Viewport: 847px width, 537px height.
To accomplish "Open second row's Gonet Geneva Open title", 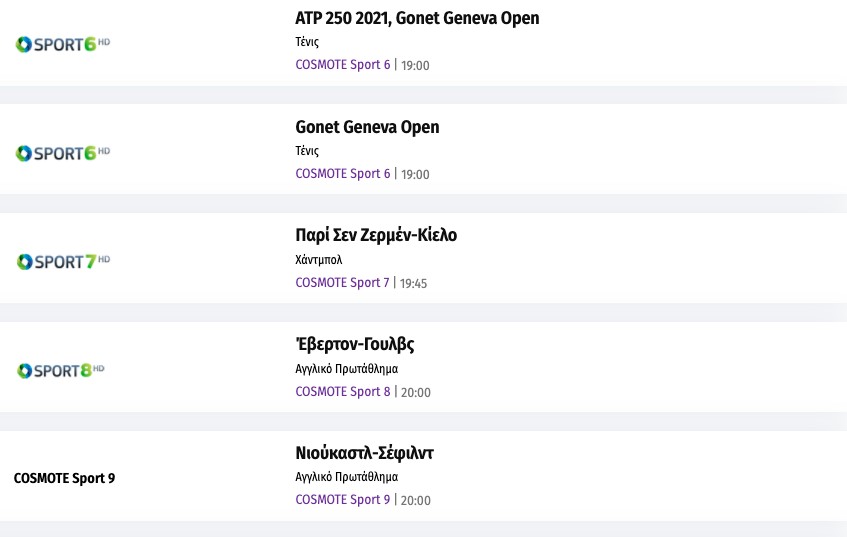I will pyautogui.click(x=367, y=127).
